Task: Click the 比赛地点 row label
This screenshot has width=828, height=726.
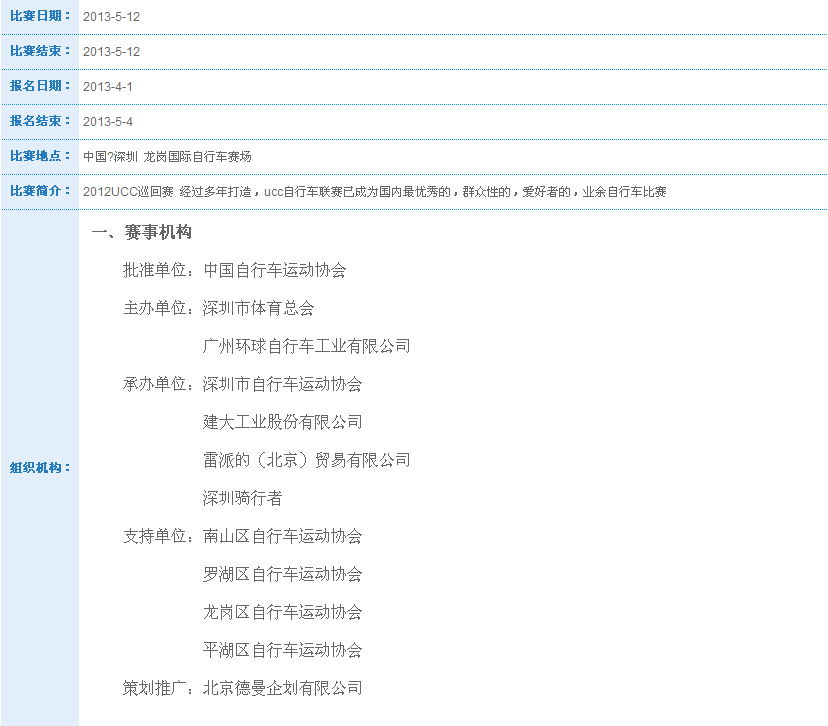Action: [40, 156]
